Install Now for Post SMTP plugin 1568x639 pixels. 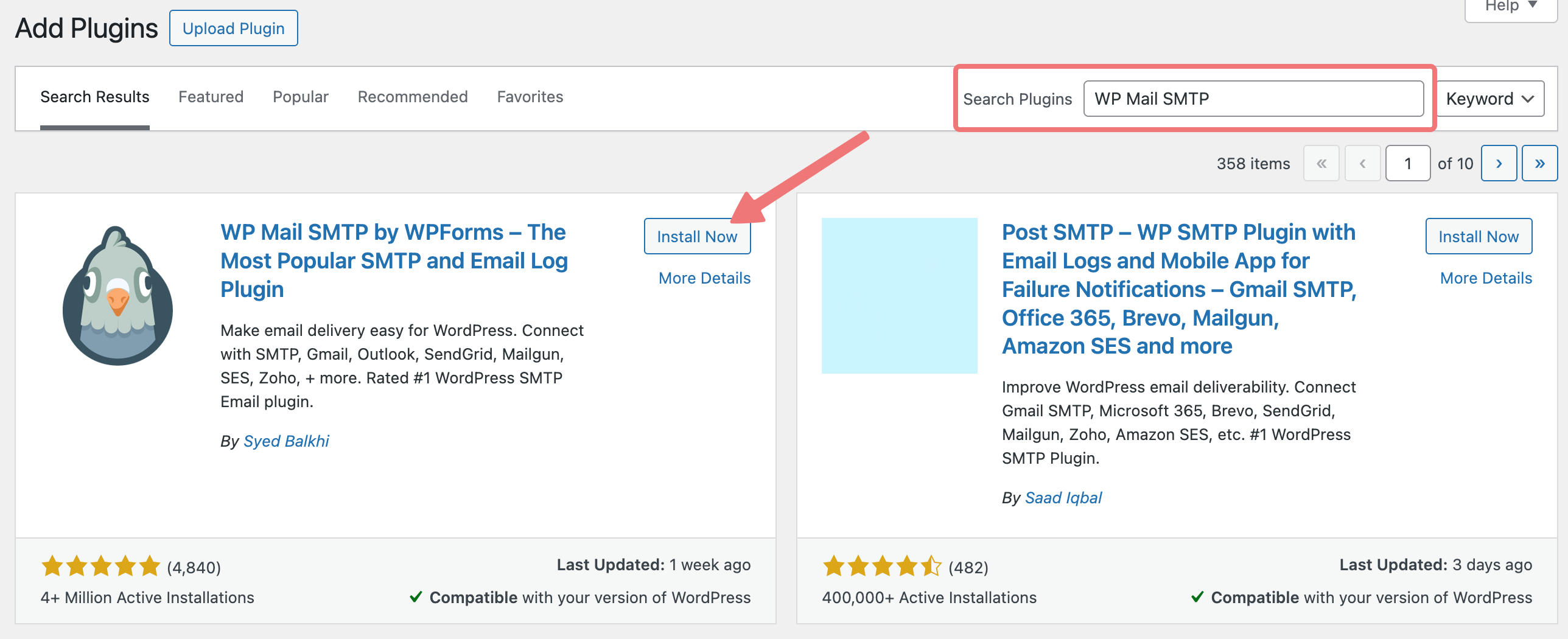click(x=1479, y=236)
